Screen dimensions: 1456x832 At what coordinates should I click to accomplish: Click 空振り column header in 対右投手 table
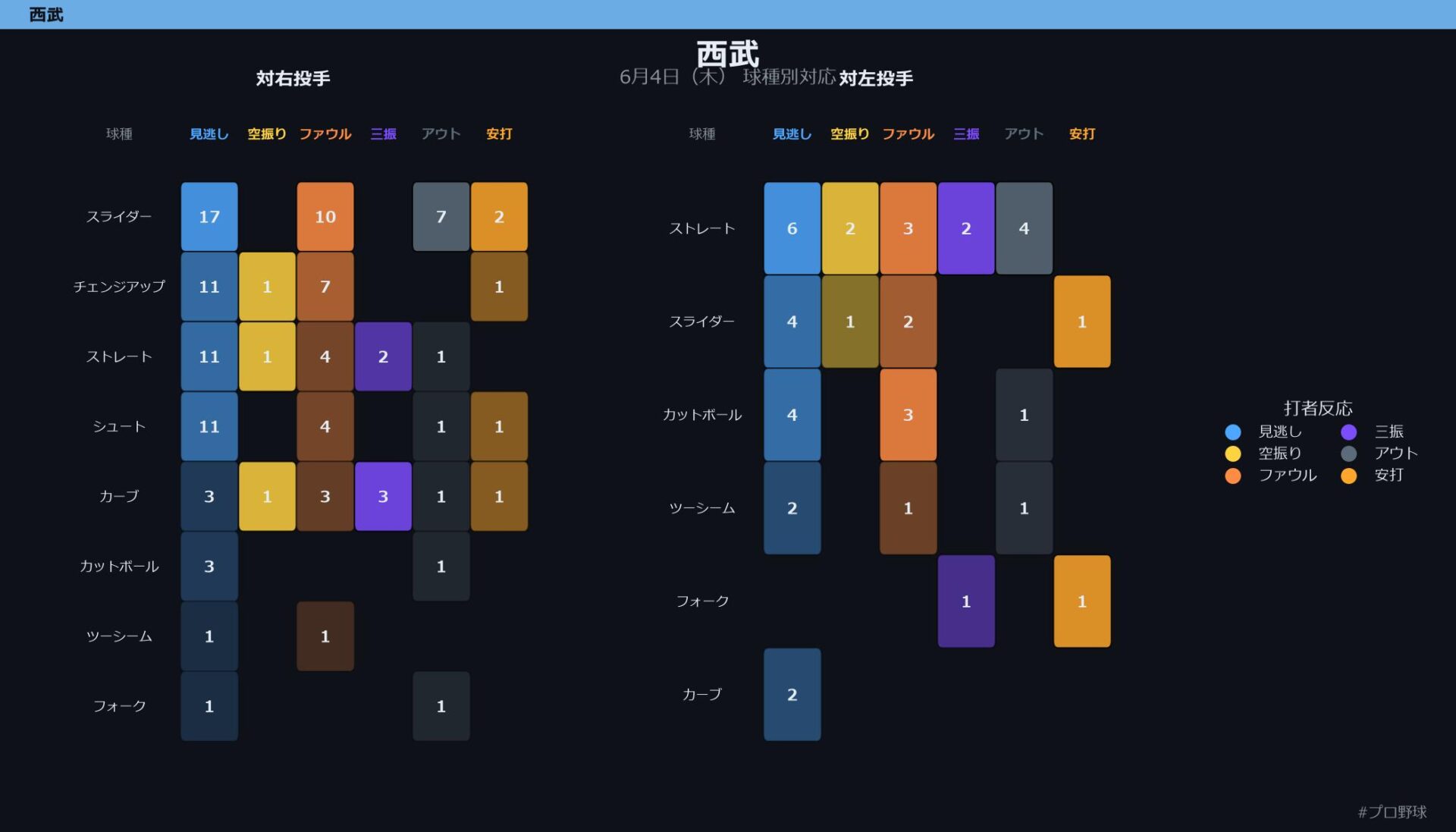click(x=267, y=133)
